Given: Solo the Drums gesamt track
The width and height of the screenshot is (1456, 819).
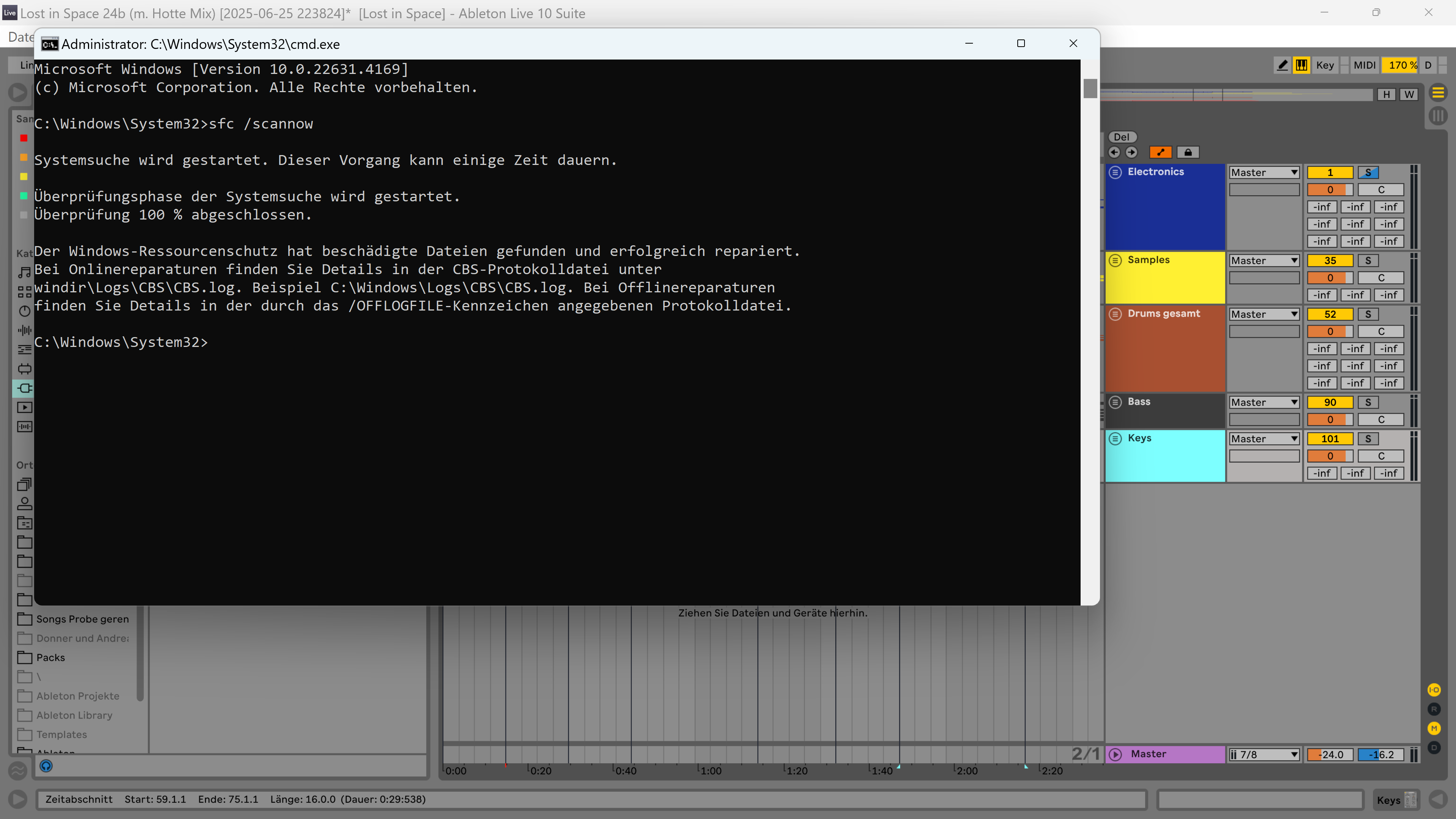Looking at the screenshot, I should (1368, 314).
